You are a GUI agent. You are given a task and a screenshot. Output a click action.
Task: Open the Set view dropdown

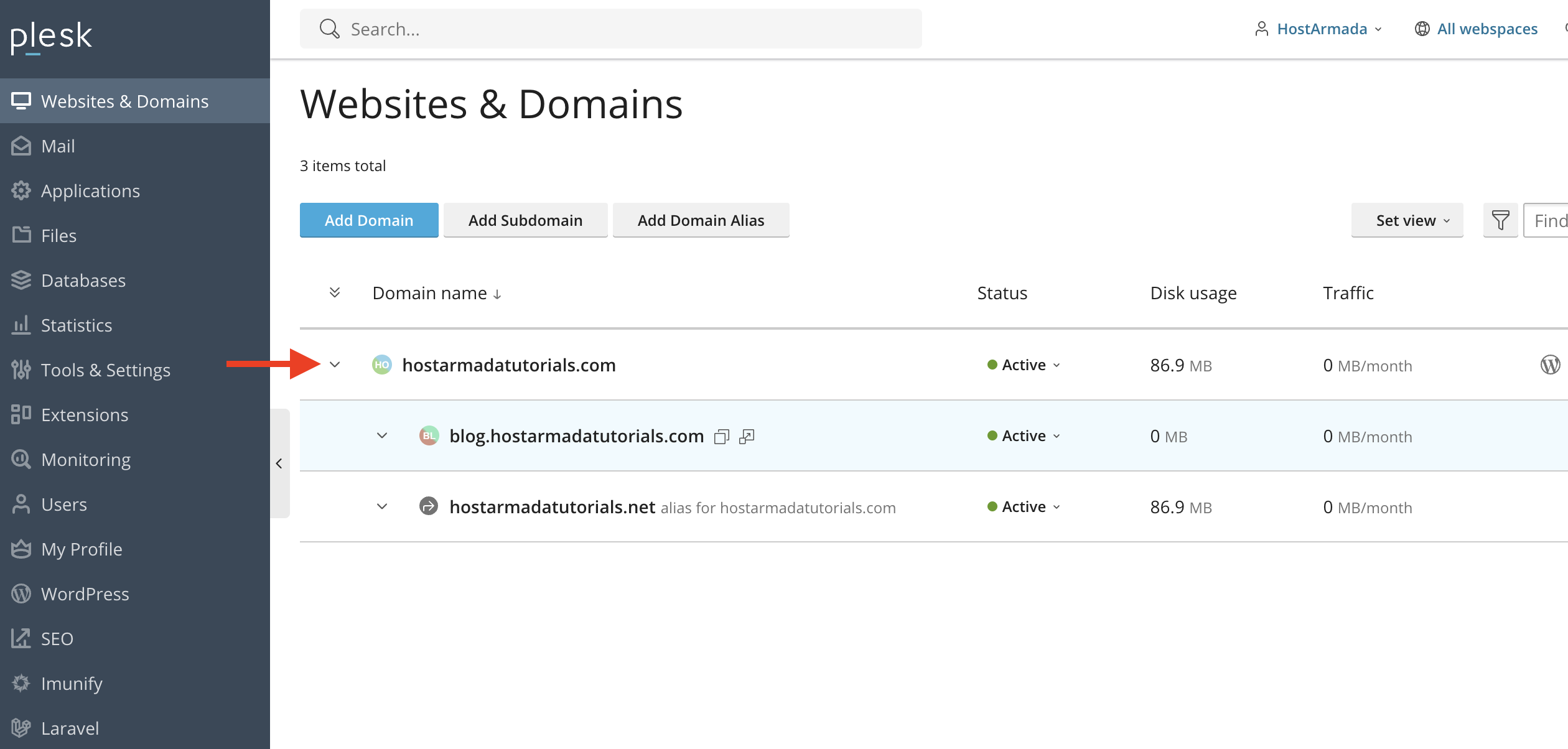(1407, 220)
